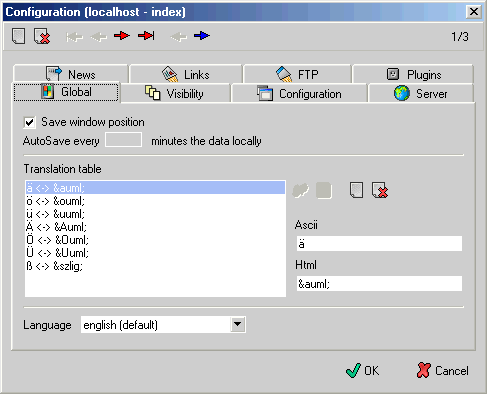Open the Configuration tab
The width and height of the screenshot is (487, 394).
point(299,93)
